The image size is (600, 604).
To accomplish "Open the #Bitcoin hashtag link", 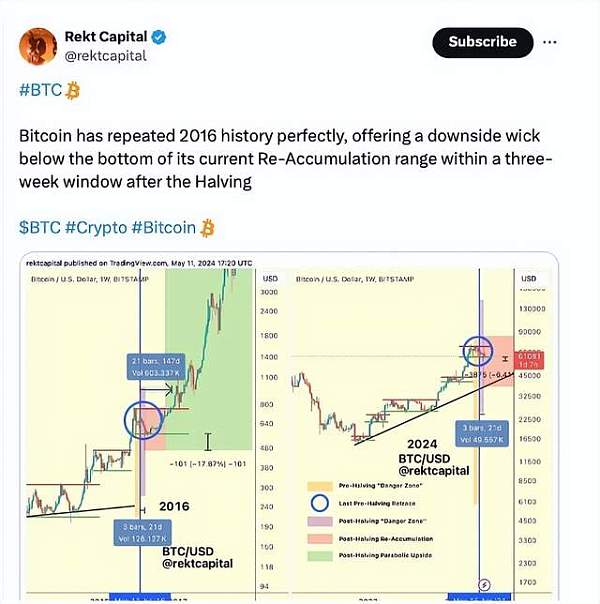I will 163,227.
